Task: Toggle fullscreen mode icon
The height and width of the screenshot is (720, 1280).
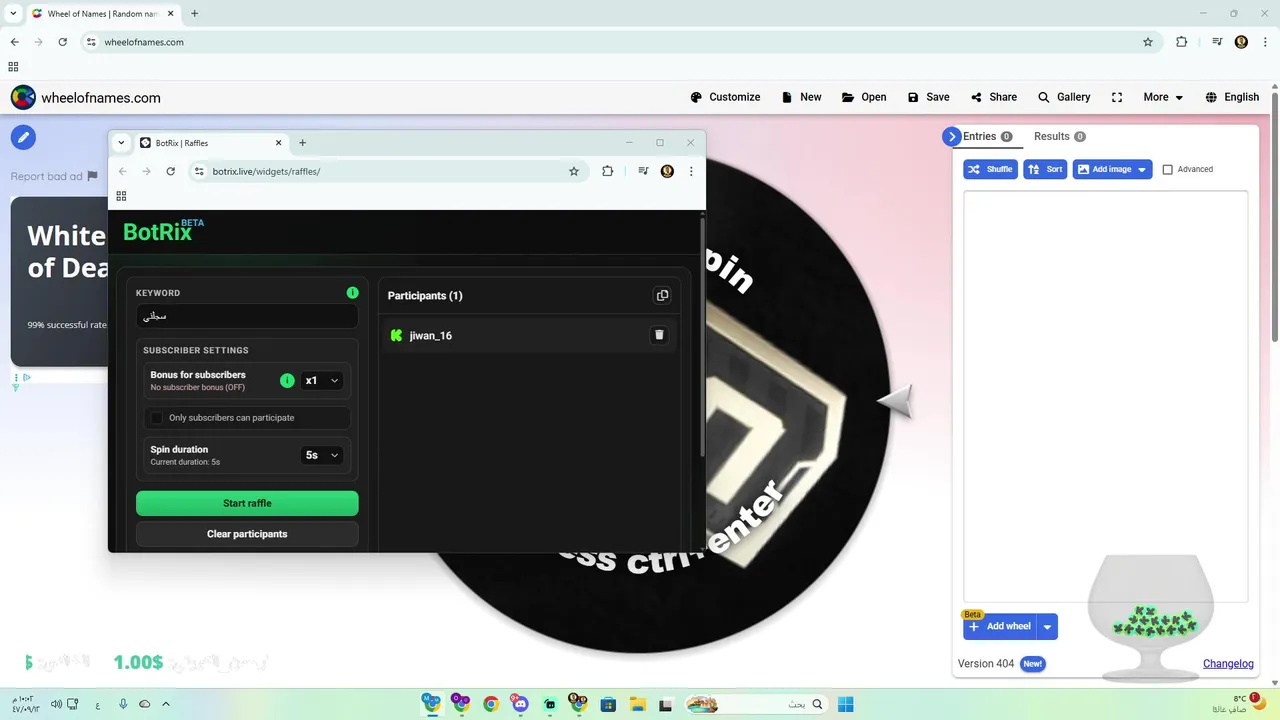Action: (1117, 97)
